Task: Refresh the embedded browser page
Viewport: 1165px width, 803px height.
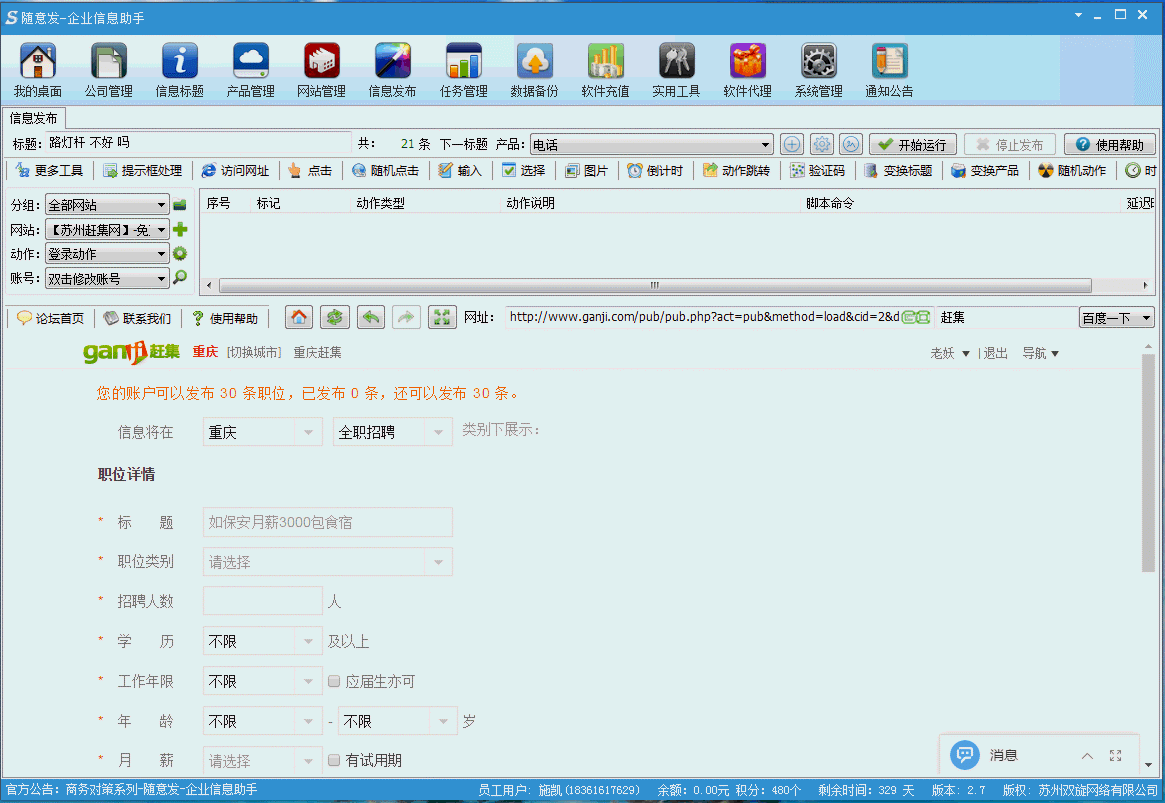Action: point(335,317)
